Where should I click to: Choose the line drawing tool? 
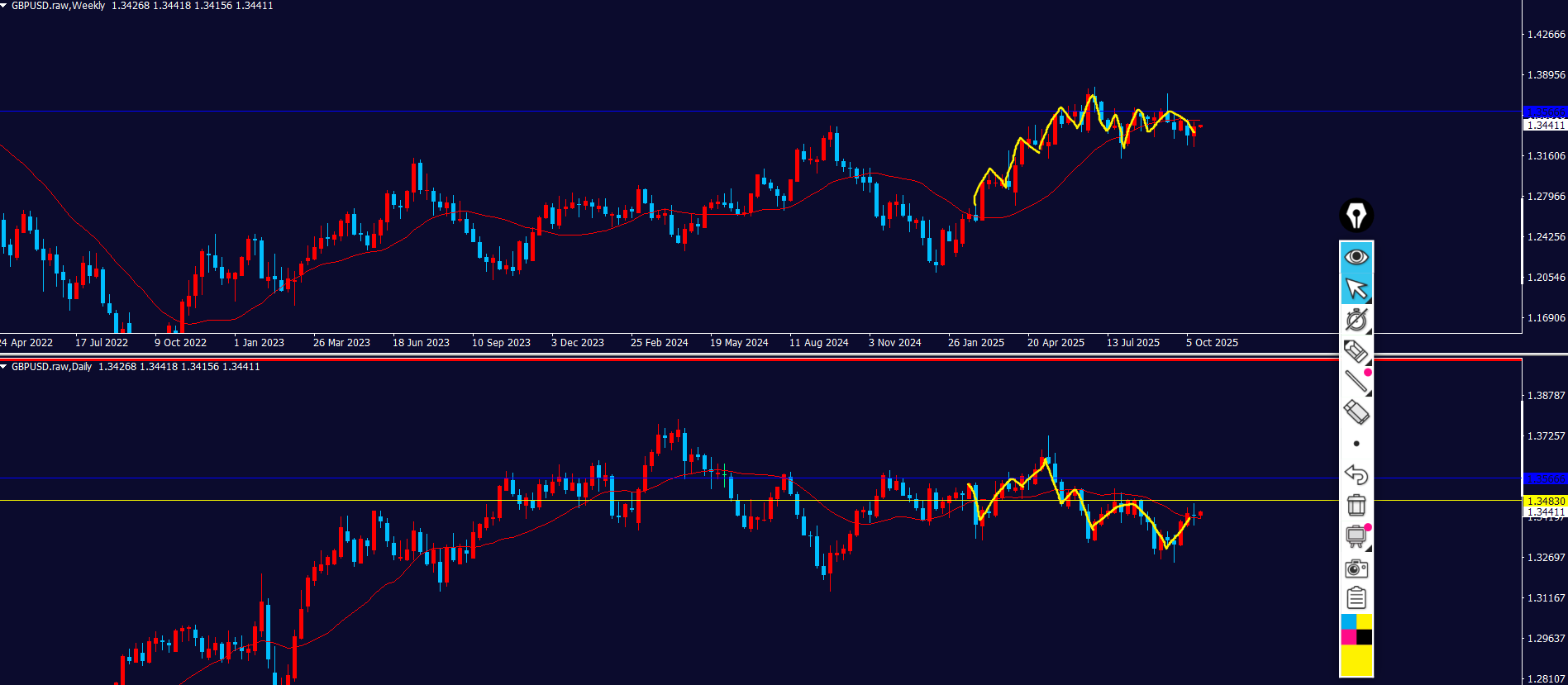pyautogui.click(x=1356, y=381)
